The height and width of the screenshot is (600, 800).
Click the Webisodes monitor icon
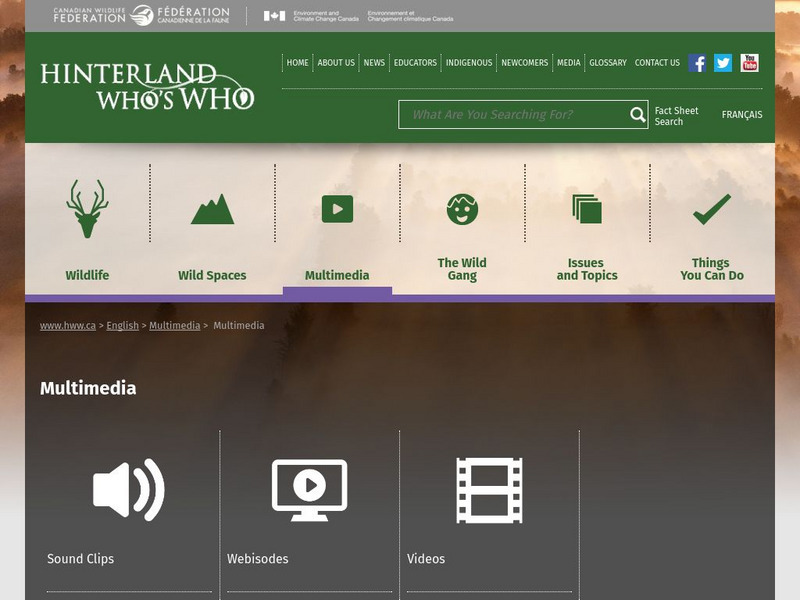pos(309,490)
